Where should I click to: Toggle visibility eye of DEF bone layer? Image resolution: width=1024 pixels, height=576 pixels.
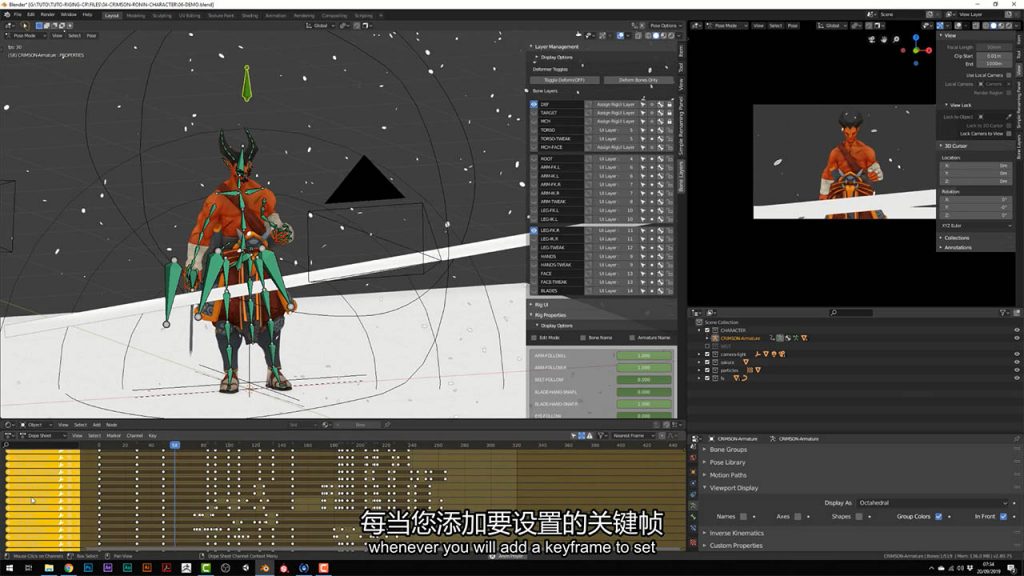[x=534, y=104]
